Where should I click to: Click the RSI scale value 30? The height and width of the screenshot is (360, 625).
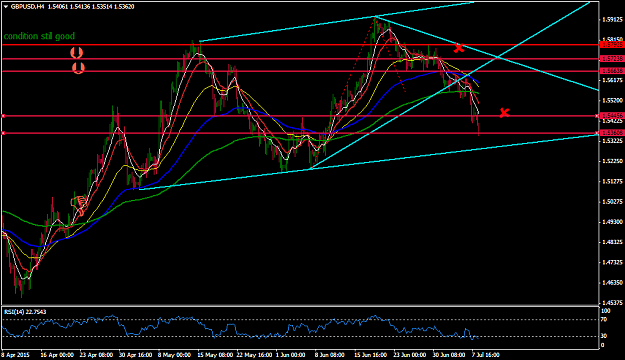pyautogui.click(x=604, y=336)
